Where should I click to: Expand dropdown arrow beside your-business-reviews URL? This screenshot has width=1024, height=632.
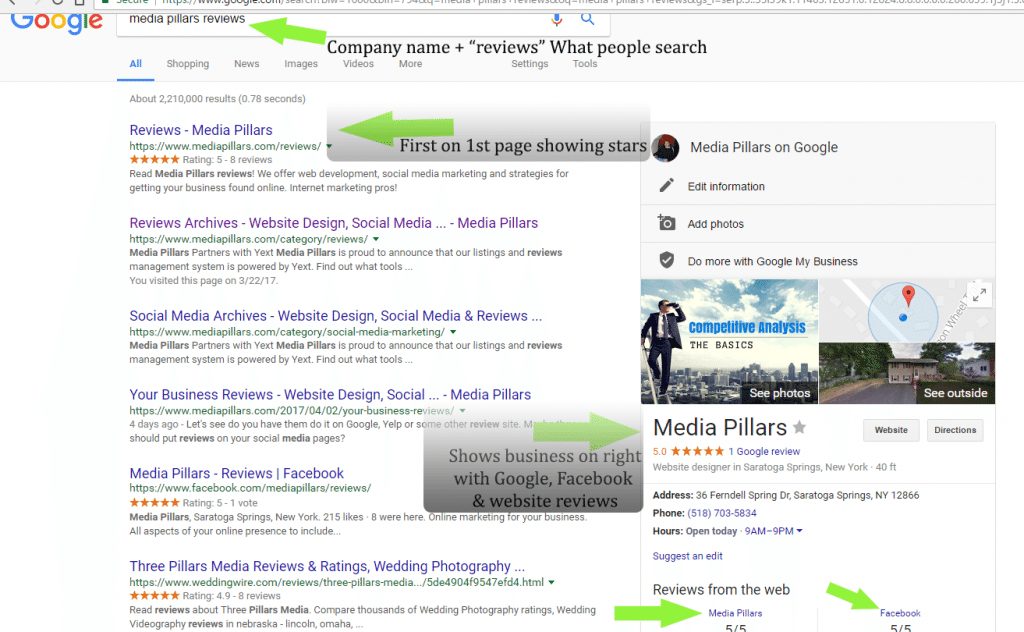(462, 411)
